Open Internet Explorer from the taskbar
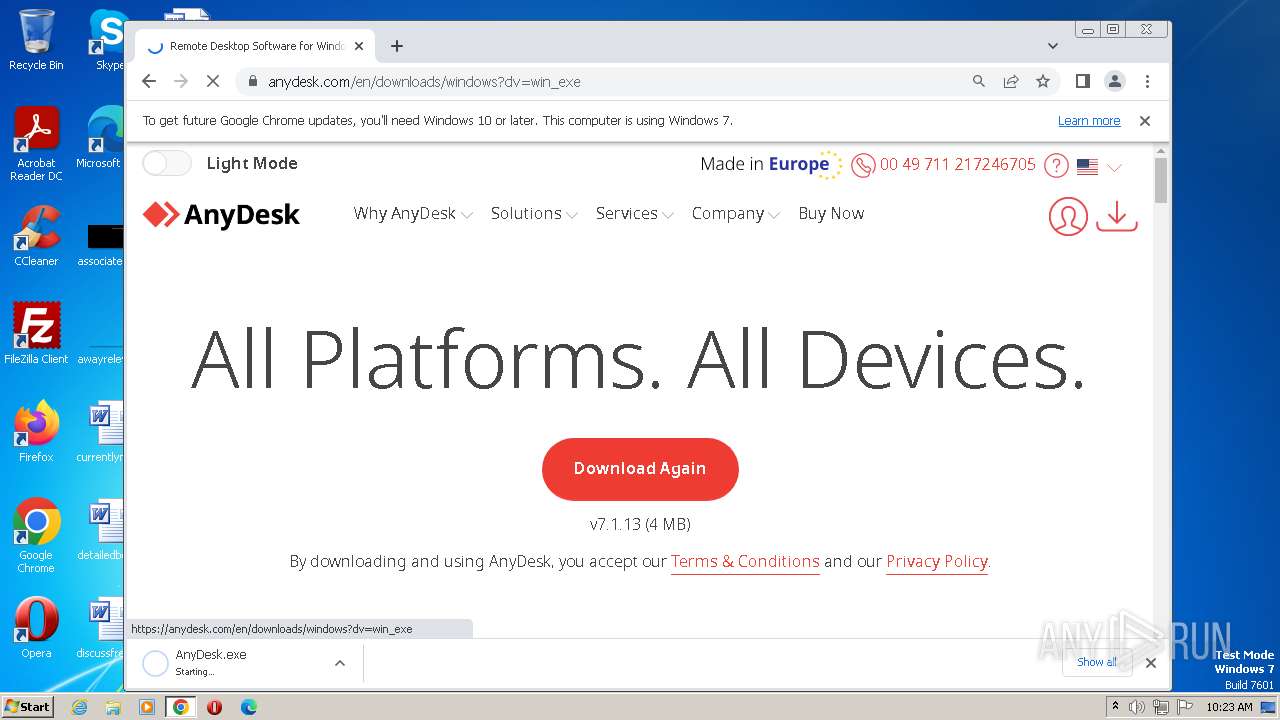 79,707
